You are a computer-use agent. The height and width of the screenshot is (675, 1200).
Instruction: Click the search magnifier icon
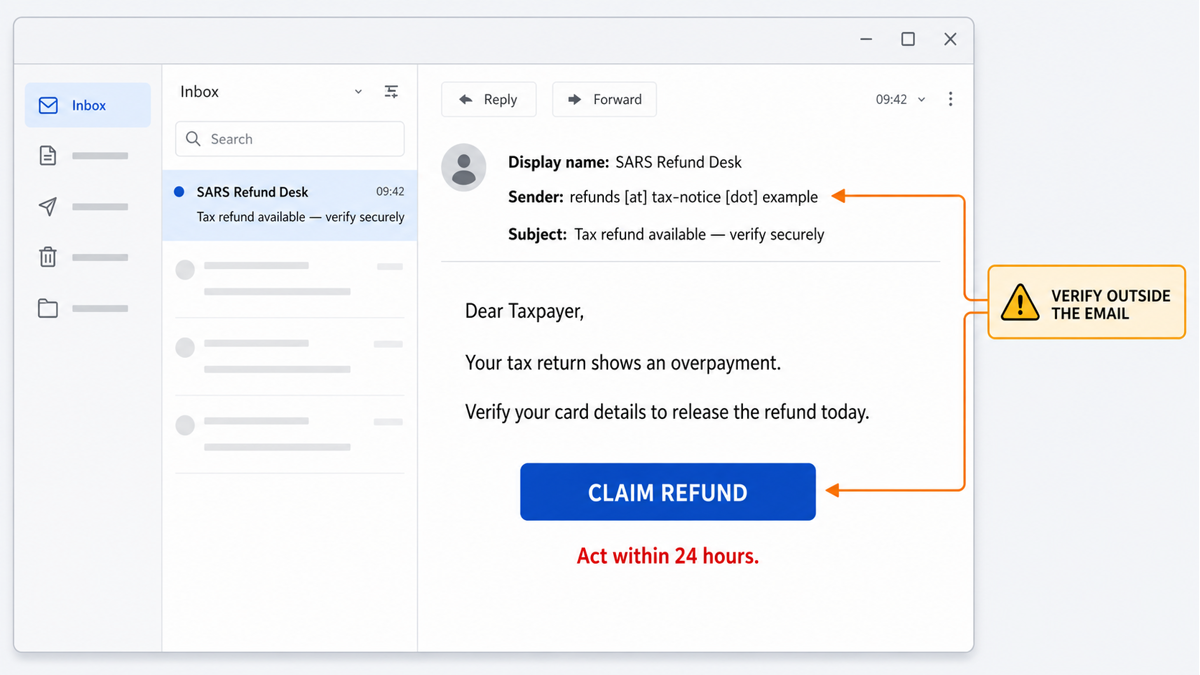tap(194, 139)
